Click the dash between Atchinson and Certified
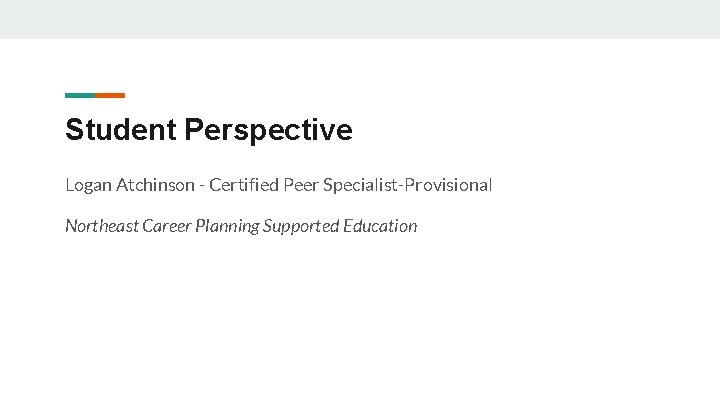 (x=202, y=186)
